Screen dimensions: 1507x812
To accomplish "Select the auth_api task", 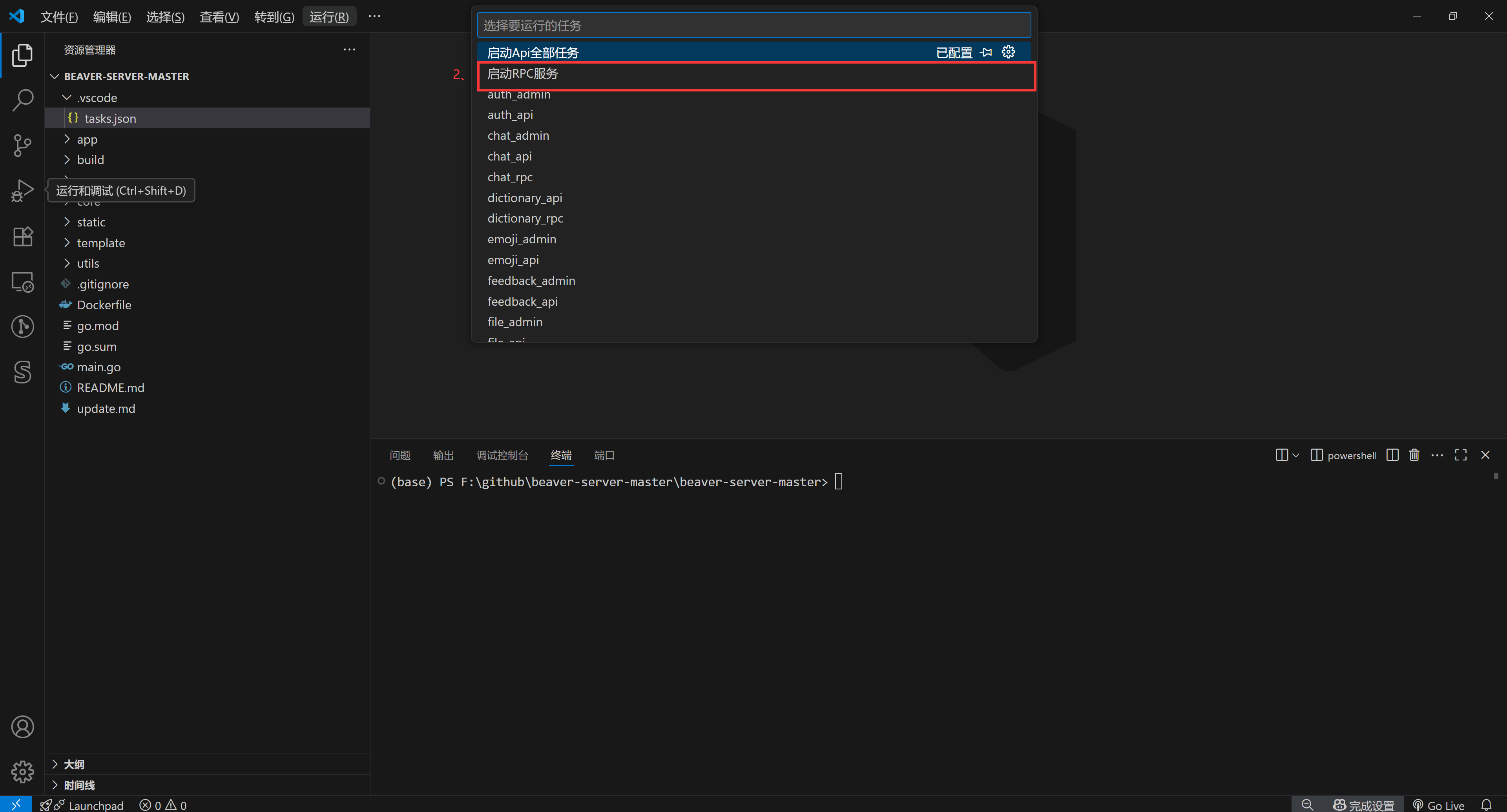I will coord(753,115).
